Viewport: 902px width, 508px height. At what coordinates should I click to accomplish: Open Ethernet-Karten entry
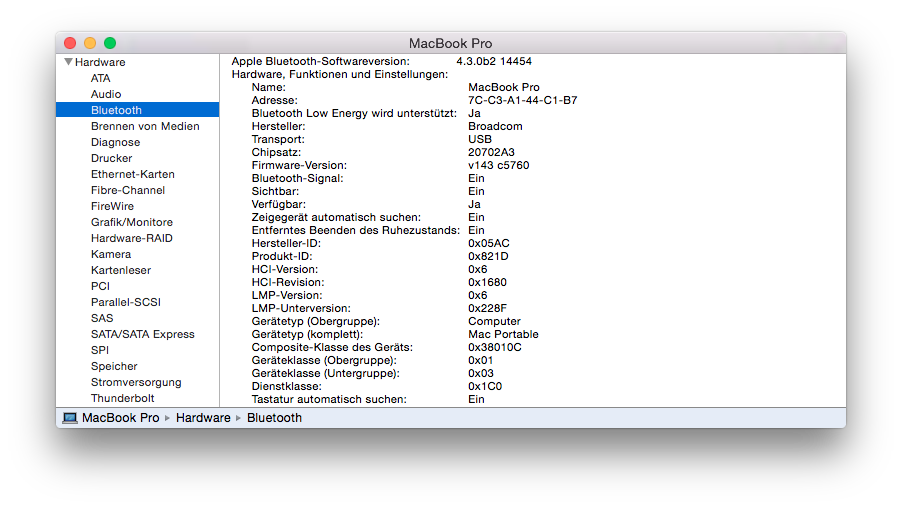[x=132, y=174]
